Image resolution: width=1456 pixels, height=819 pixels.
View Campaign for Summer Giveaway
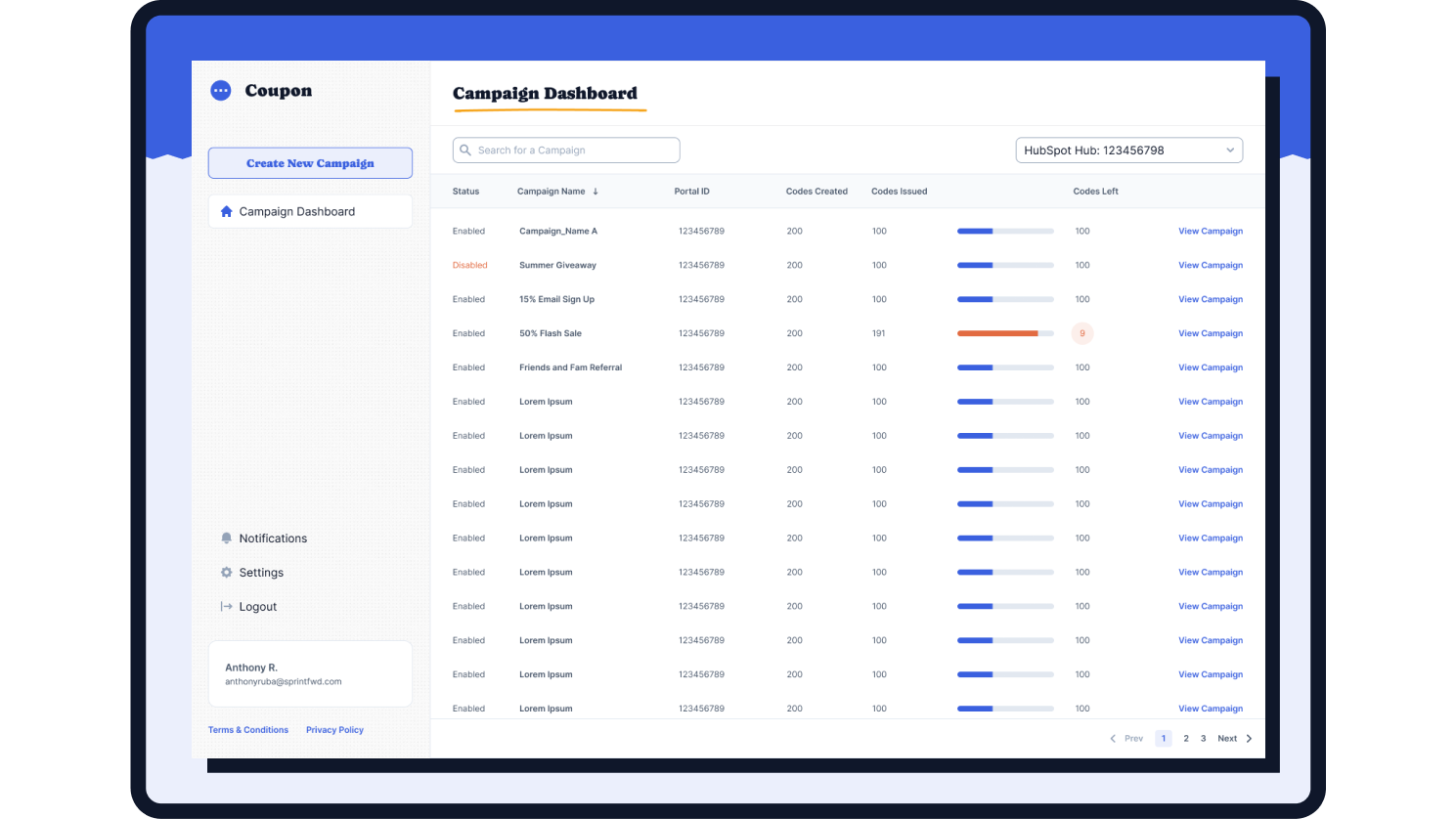click(x=1210, y=265)
